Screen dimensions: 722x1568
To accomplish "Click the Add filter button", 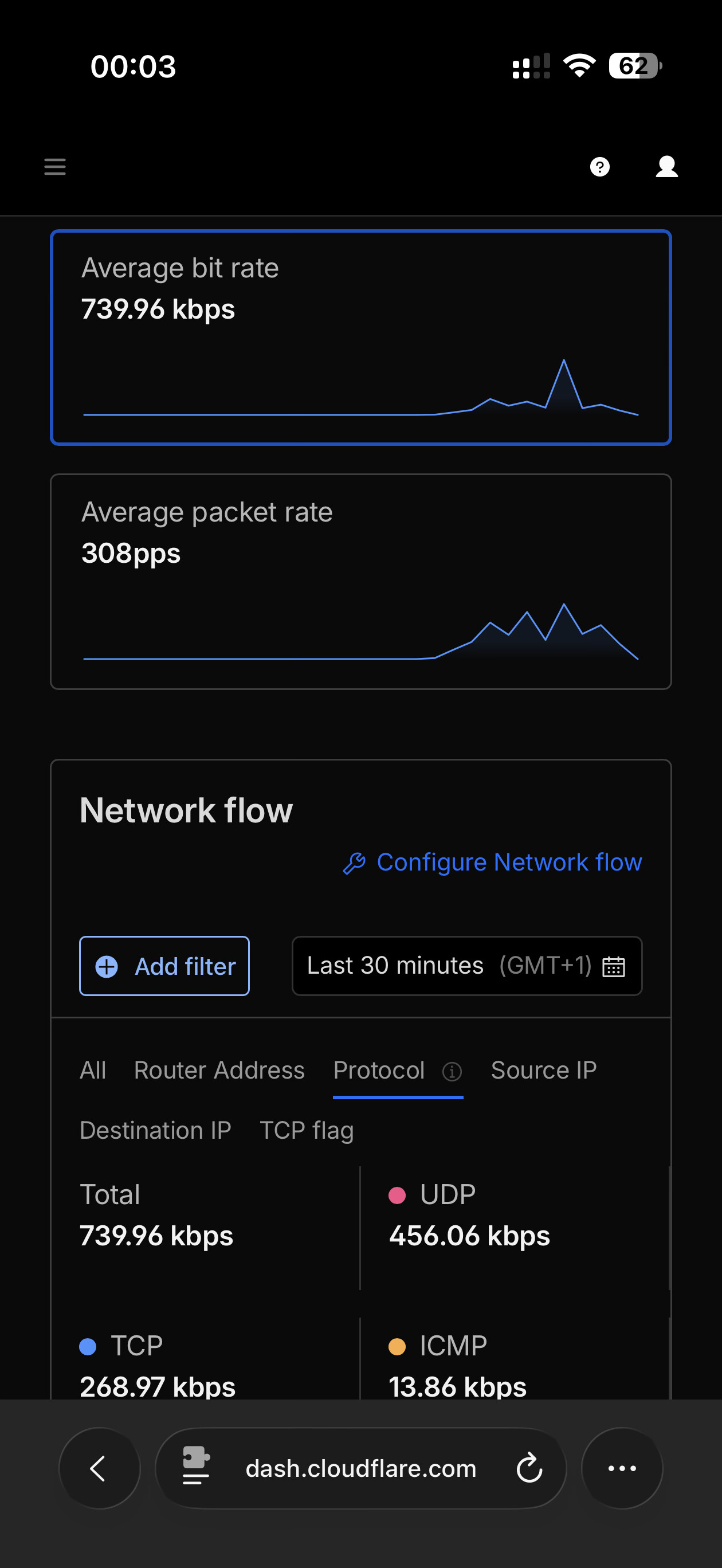I will pos(164,966).
